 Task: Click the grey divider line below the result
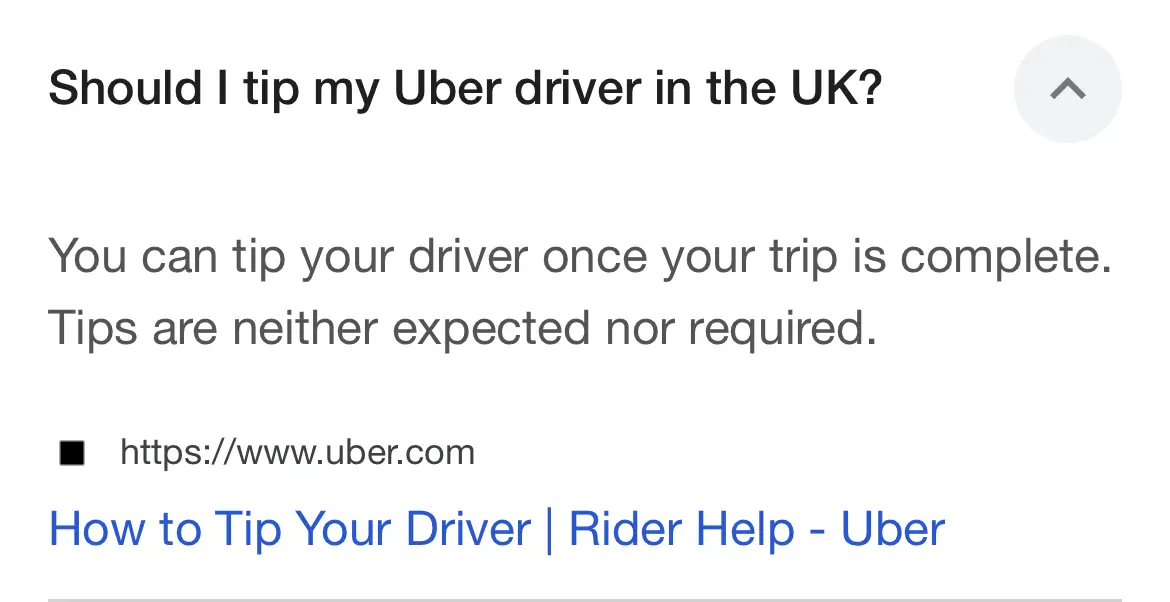(x=585, y=599)
